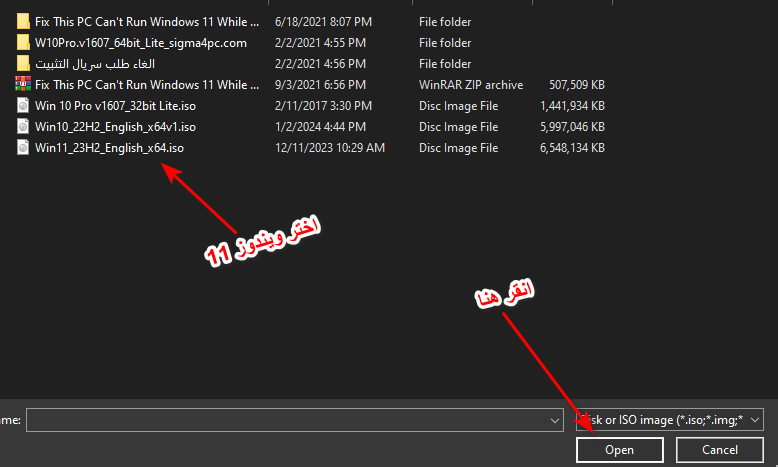
Task: Click File folder type in the Arabic-named folder row
Action: coord(445,64)
